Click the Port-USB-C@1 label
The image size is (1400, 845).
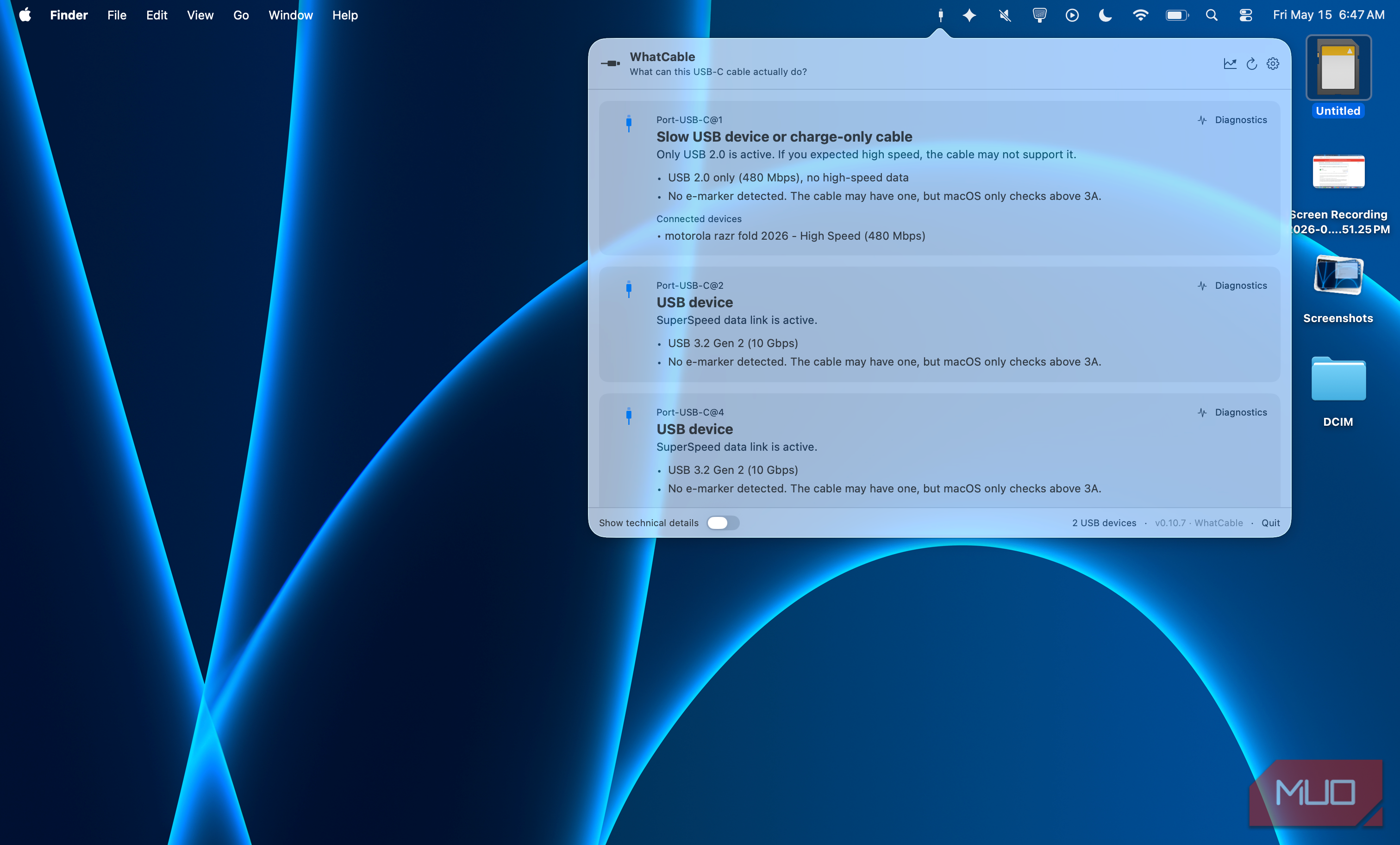coord(689,120)
